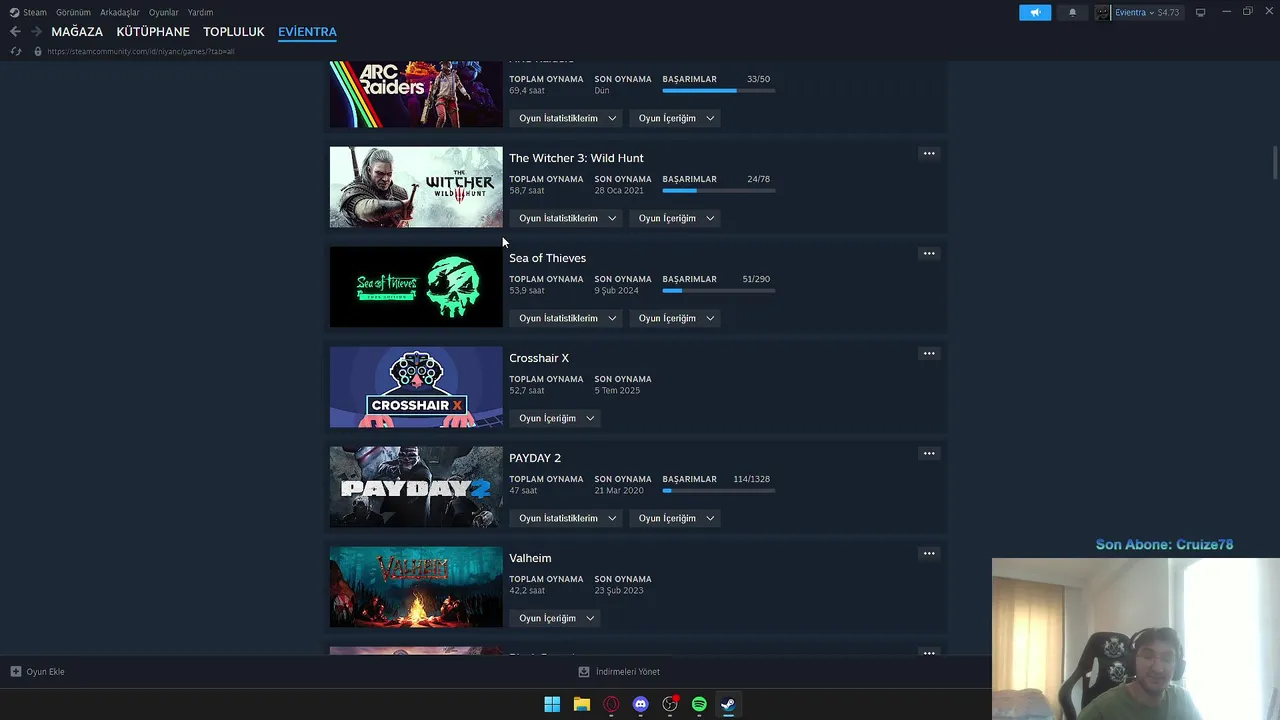Viewport: 1280px width, 720px height.
Task: Click the page vertical scrollbar thumb
Action: pos(1274,163)
